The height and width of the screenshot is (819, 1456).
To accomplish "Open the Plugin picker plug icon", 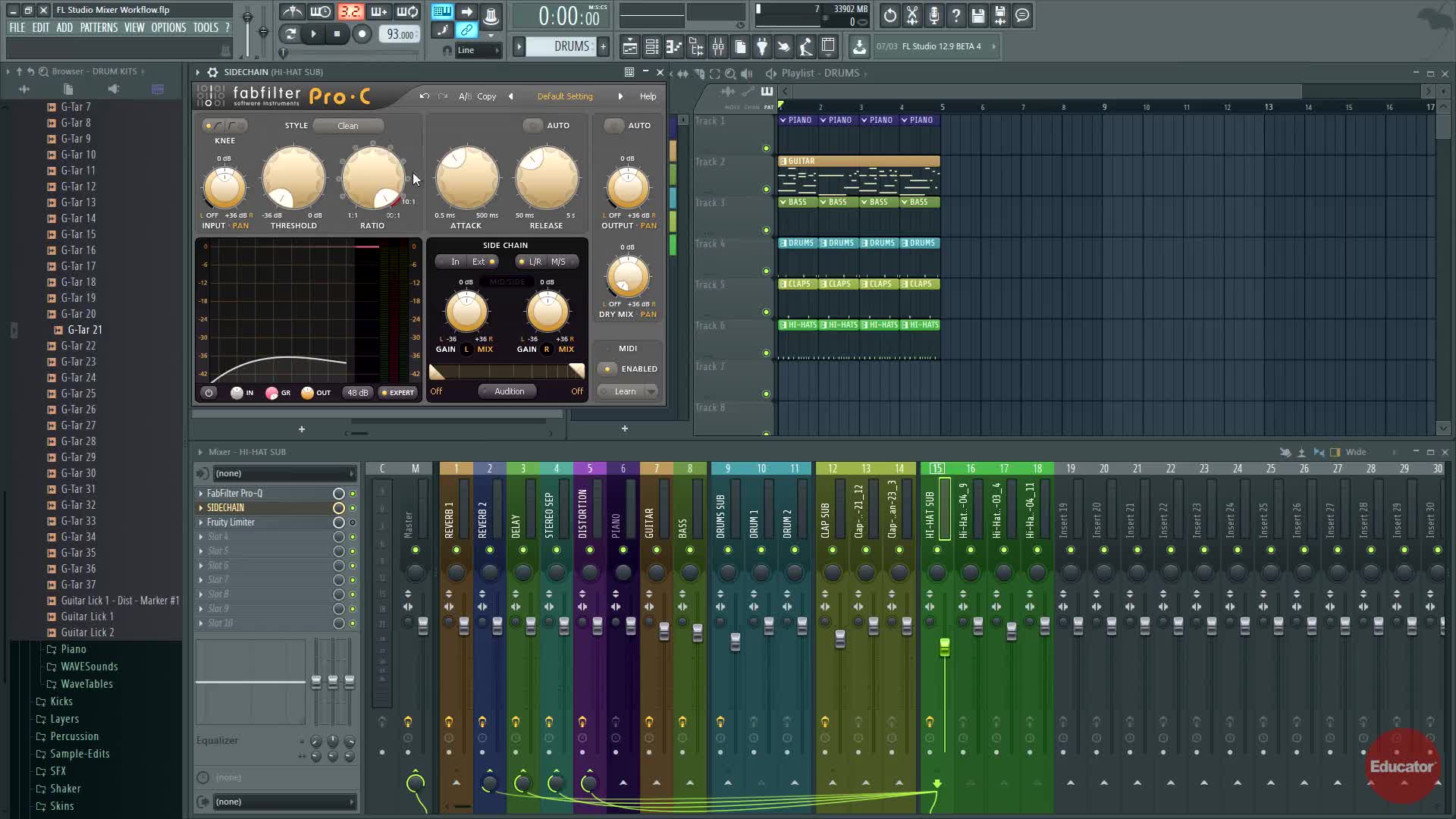I will [761, 47].
